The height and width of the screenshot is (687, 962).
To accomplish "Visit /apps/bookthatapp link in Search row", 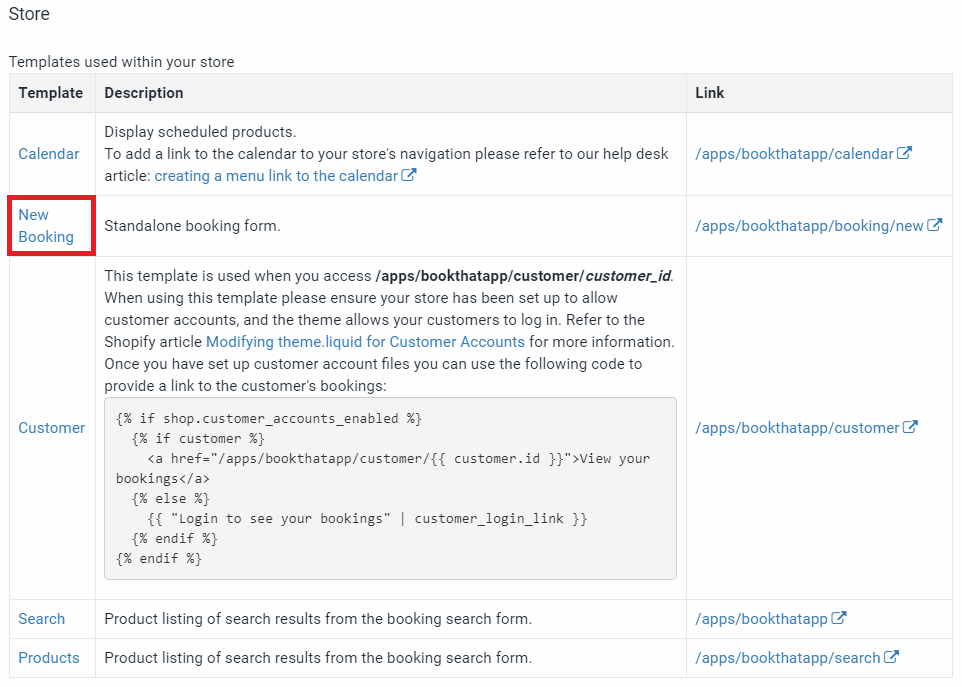I will click(761, 619).
